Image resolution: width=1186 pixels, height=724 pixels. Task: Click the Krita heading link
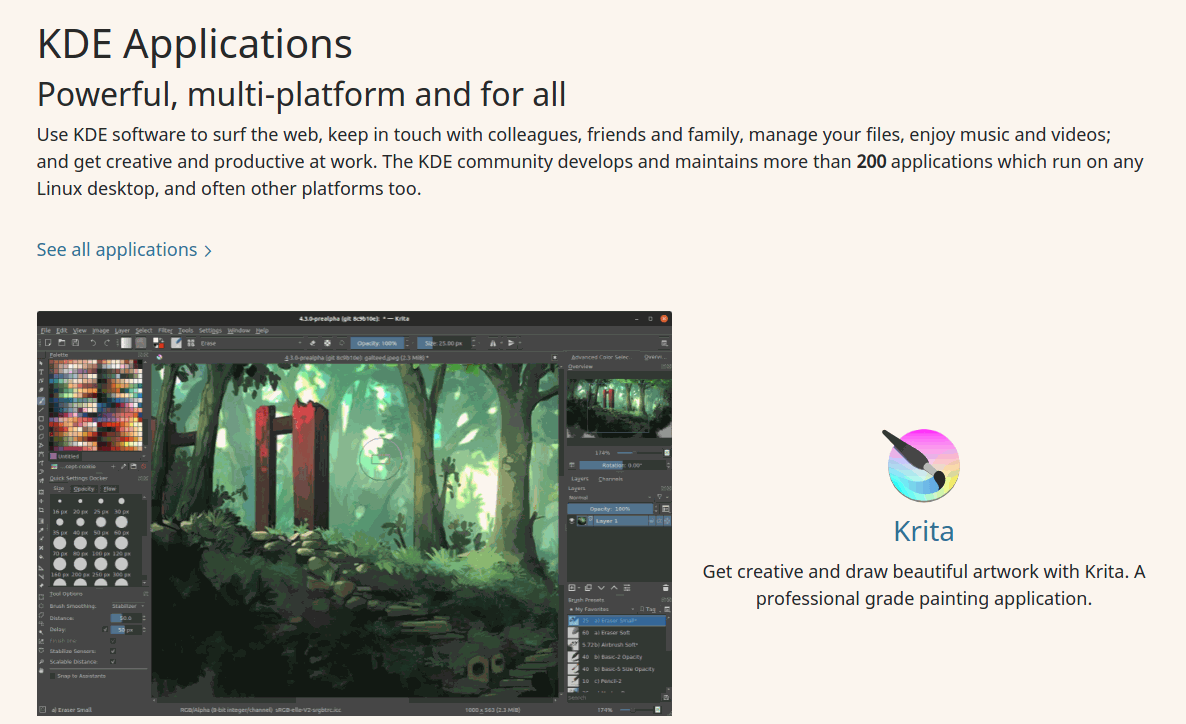pos(924,531)
